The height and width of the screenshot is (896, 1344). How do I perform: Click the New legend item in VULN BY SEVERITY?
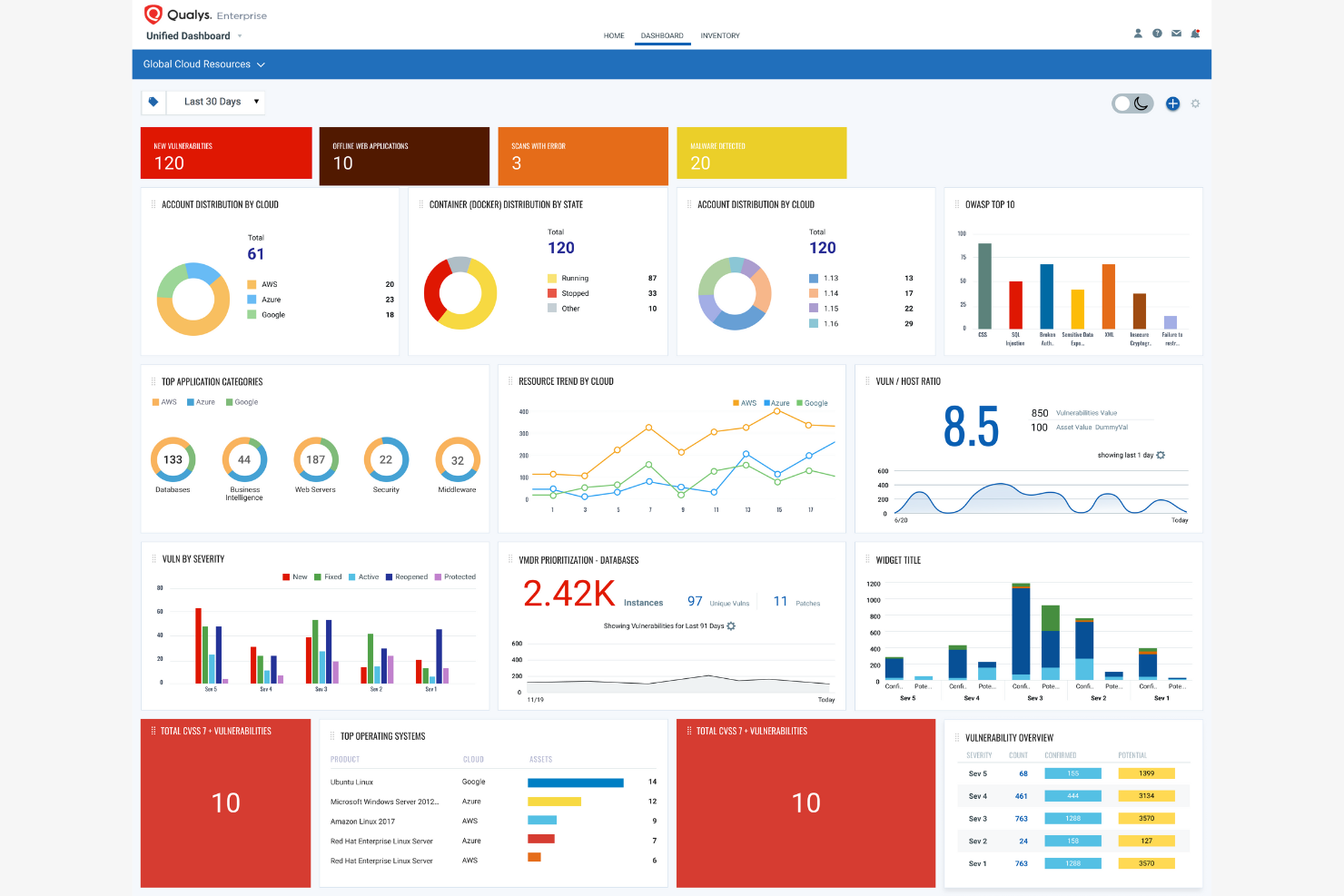[x=293, y=576]
